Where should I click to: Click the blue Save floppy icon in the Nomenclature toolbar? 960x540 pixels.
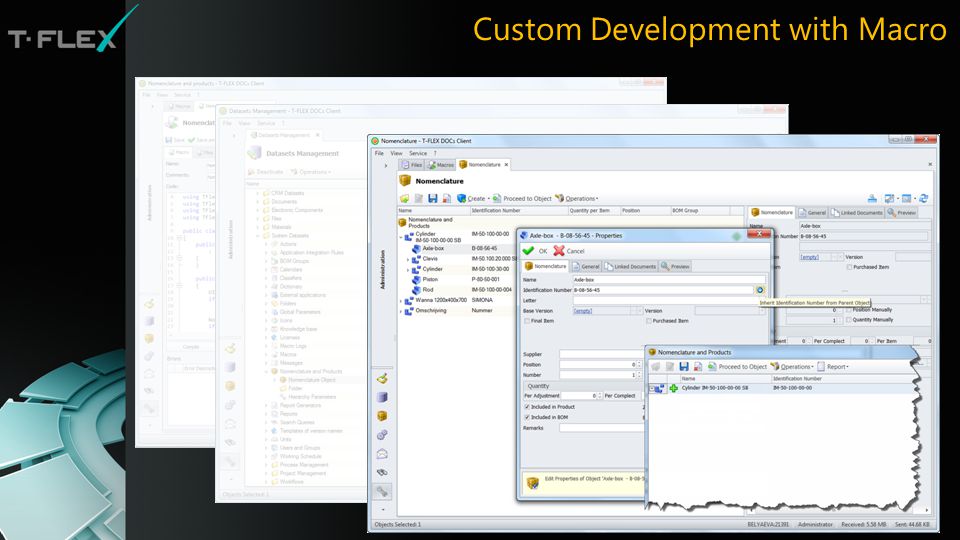pos(433,198)
